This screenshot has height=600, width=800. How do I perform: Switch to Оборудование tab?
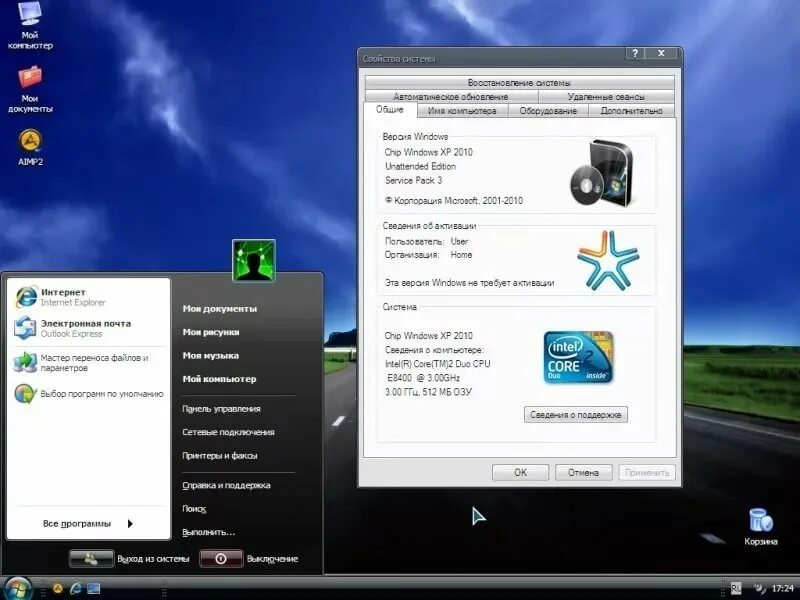pyautogui.click(x=548, y=111)
